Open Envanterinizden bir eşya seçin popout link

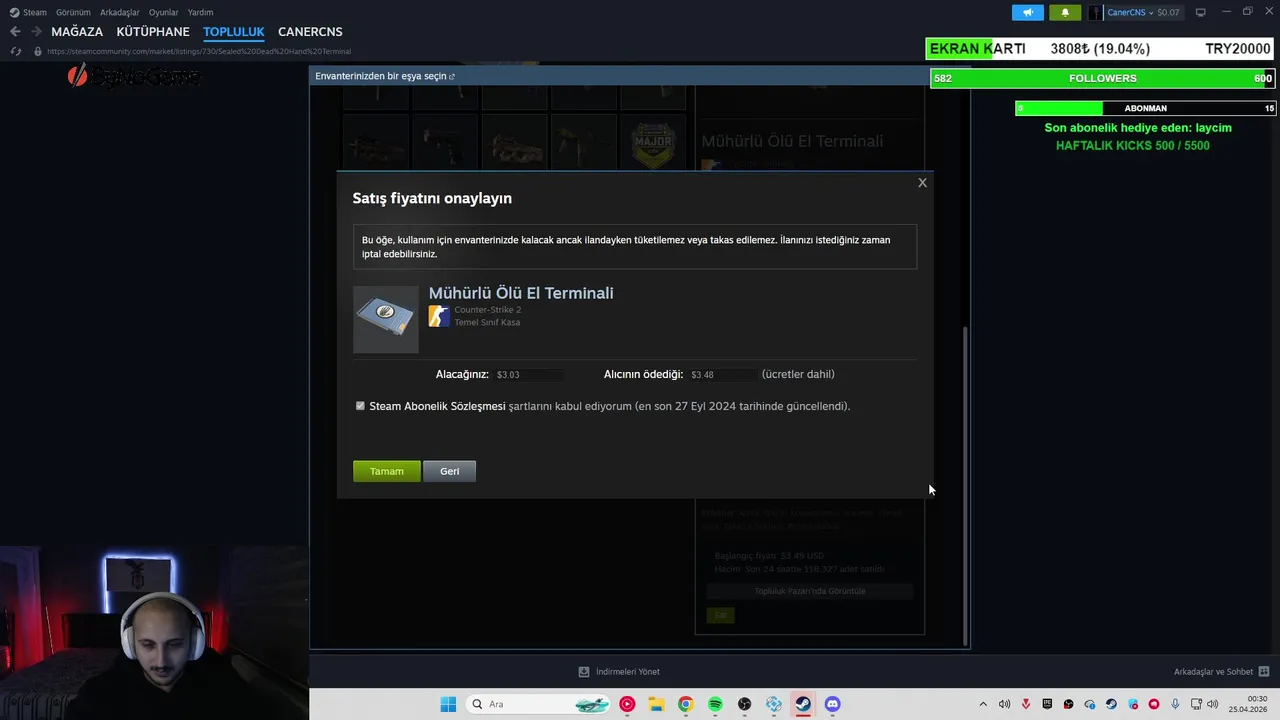click(x=385, y=76)
